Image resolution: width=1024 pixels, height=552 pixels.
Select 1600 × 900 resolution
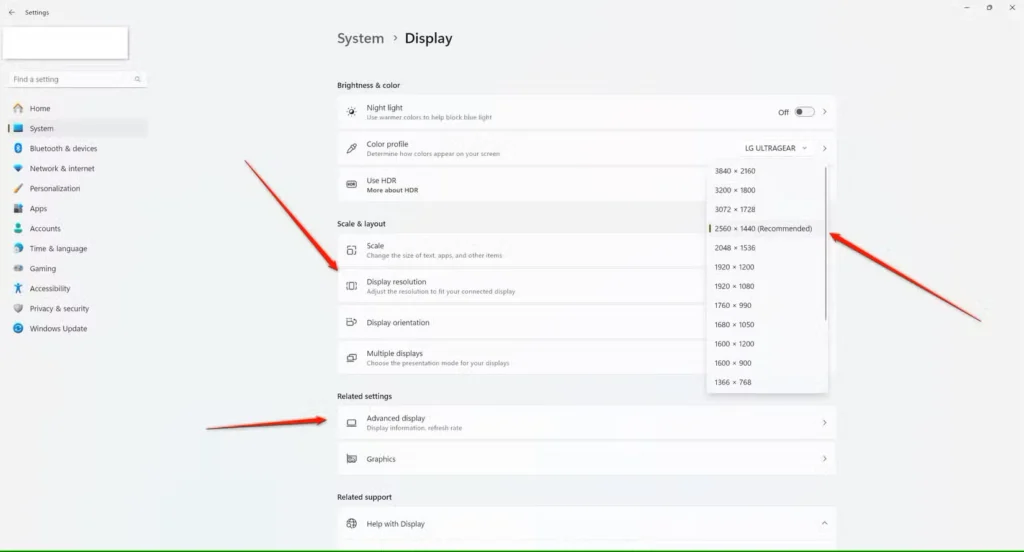pyautogui.click(x=765, y=363)
